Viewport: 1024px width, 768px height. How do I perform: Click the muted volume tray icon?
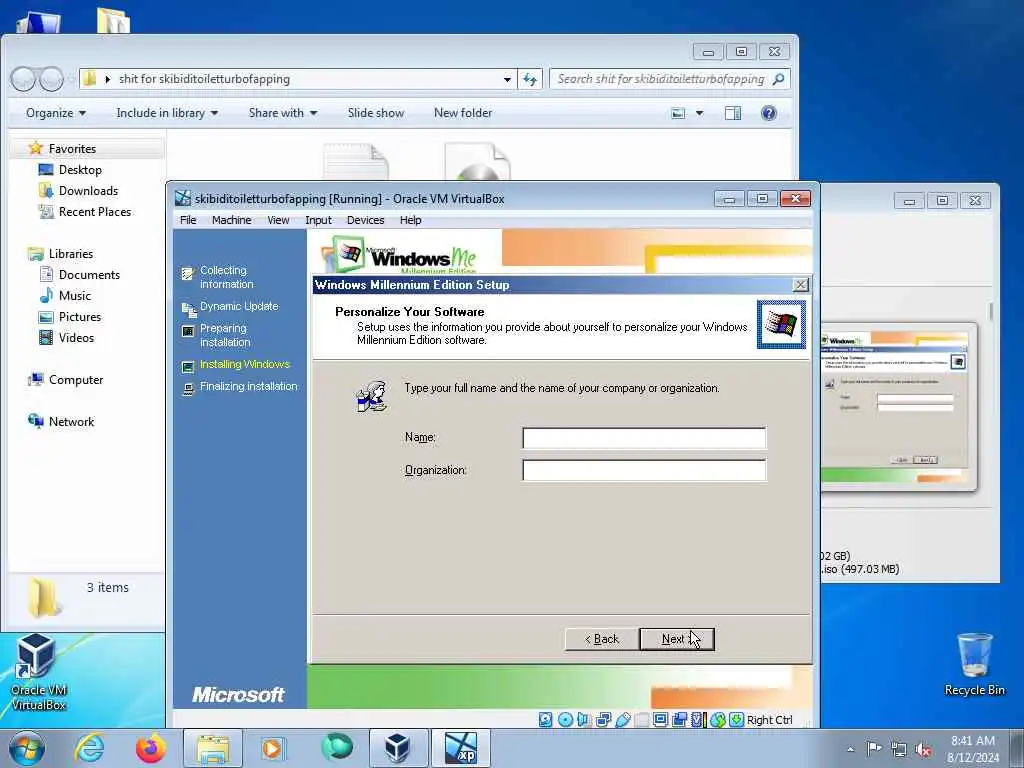tap(923, 750)
